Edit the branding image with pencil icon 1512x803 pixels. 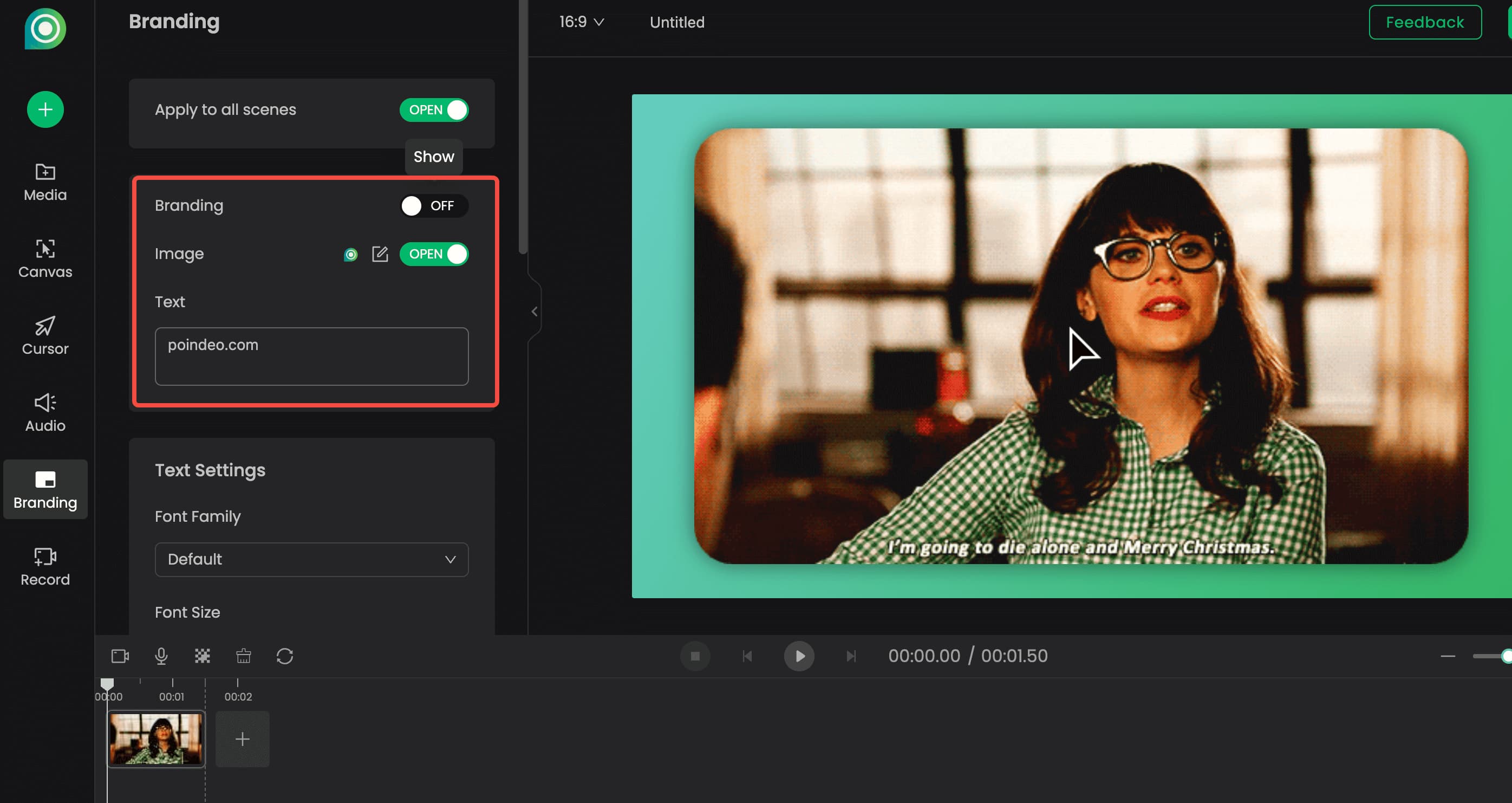[380, 254]
